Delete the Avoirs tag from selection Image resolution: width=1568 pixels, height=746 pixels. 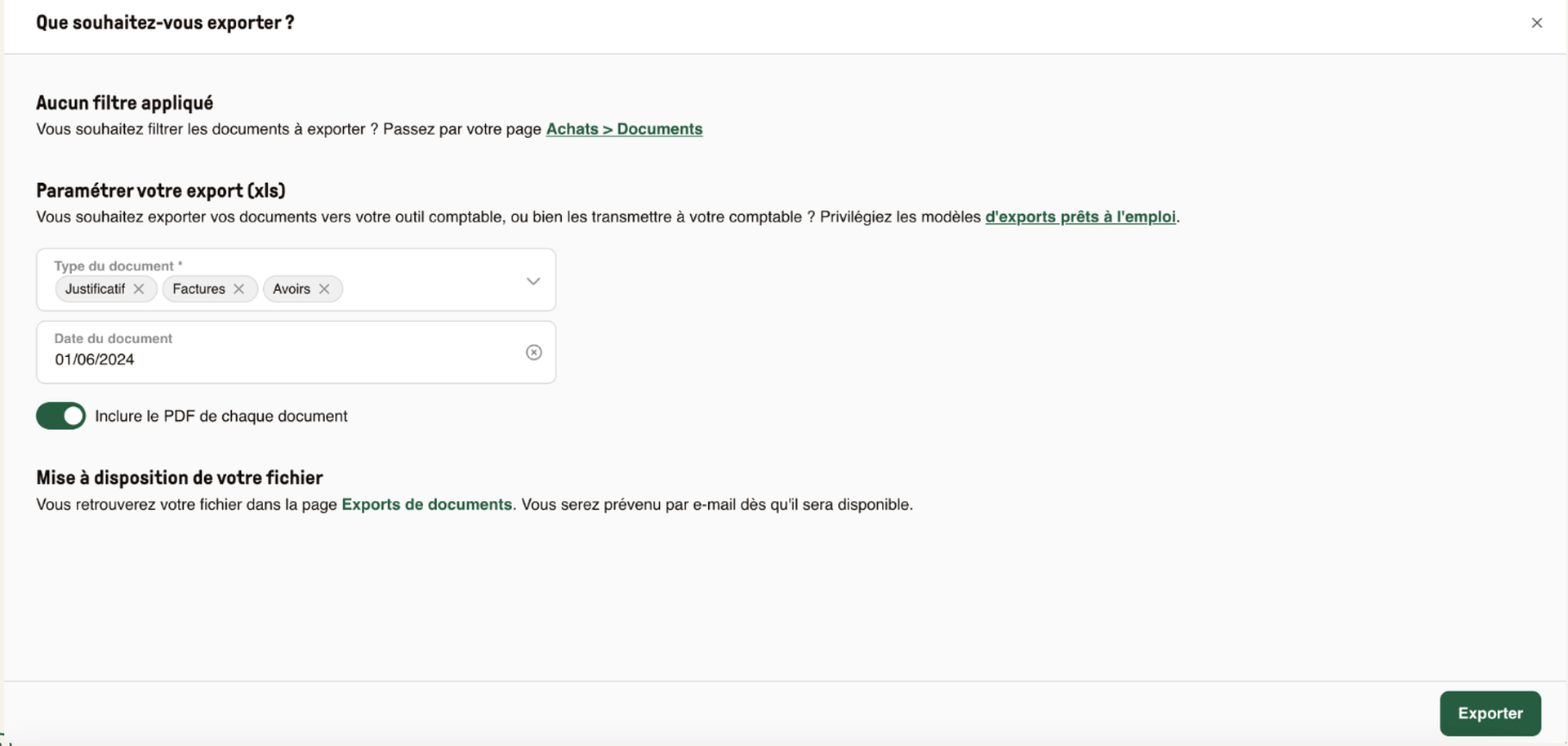coord(324,289)
